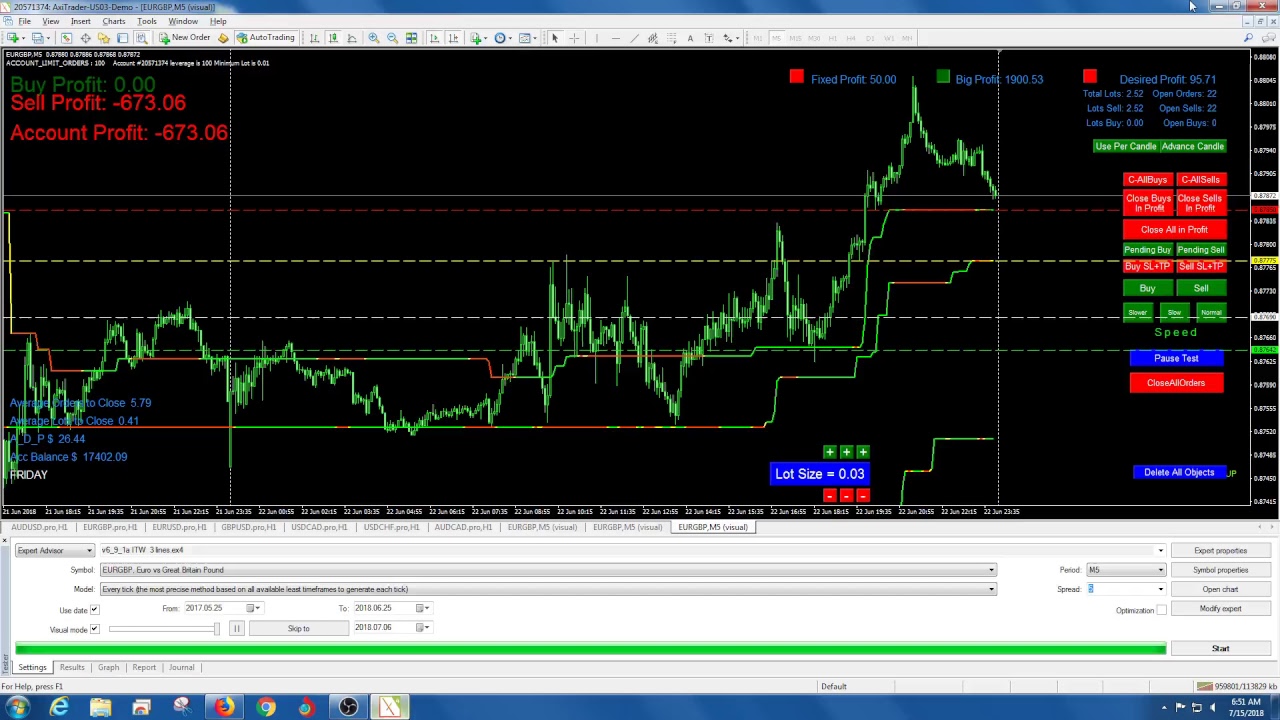Open the Navigator star-folder icon
This screenshot has width=1280, height=720.
coord(103,38)
